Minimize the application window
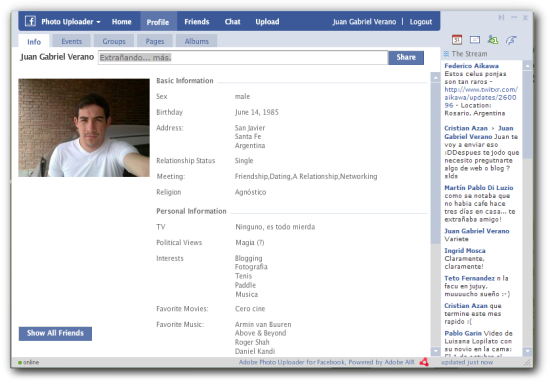The width and height of the screenshot is (550, 384). coord(514,17)
